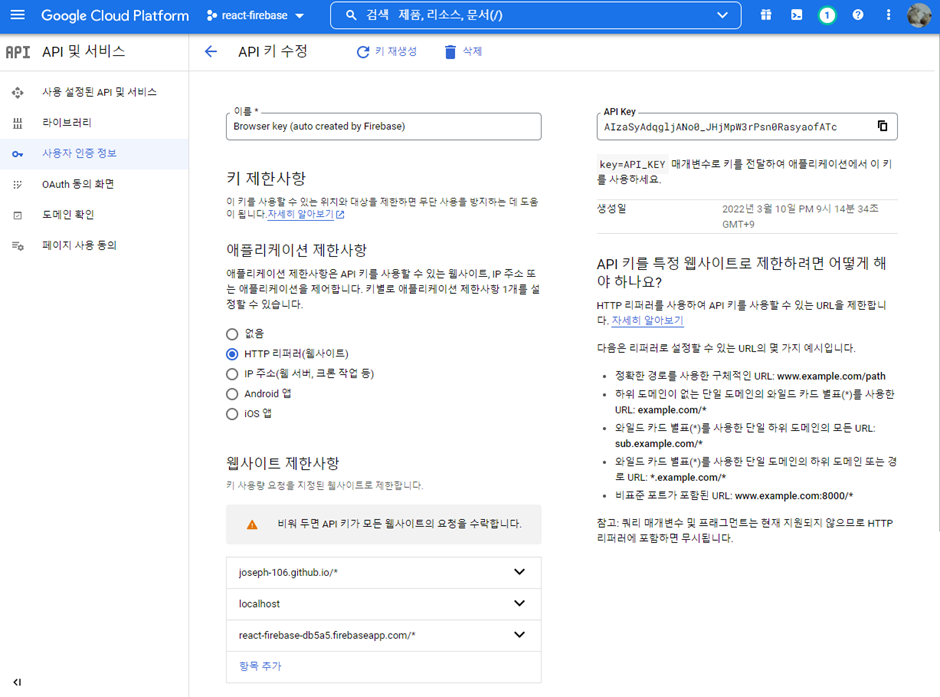Image resolution: width=940 pixels, height=697 pixels.
Task: Open 자세히 알아보기 link in right help panel
Action: click(647, 321)
